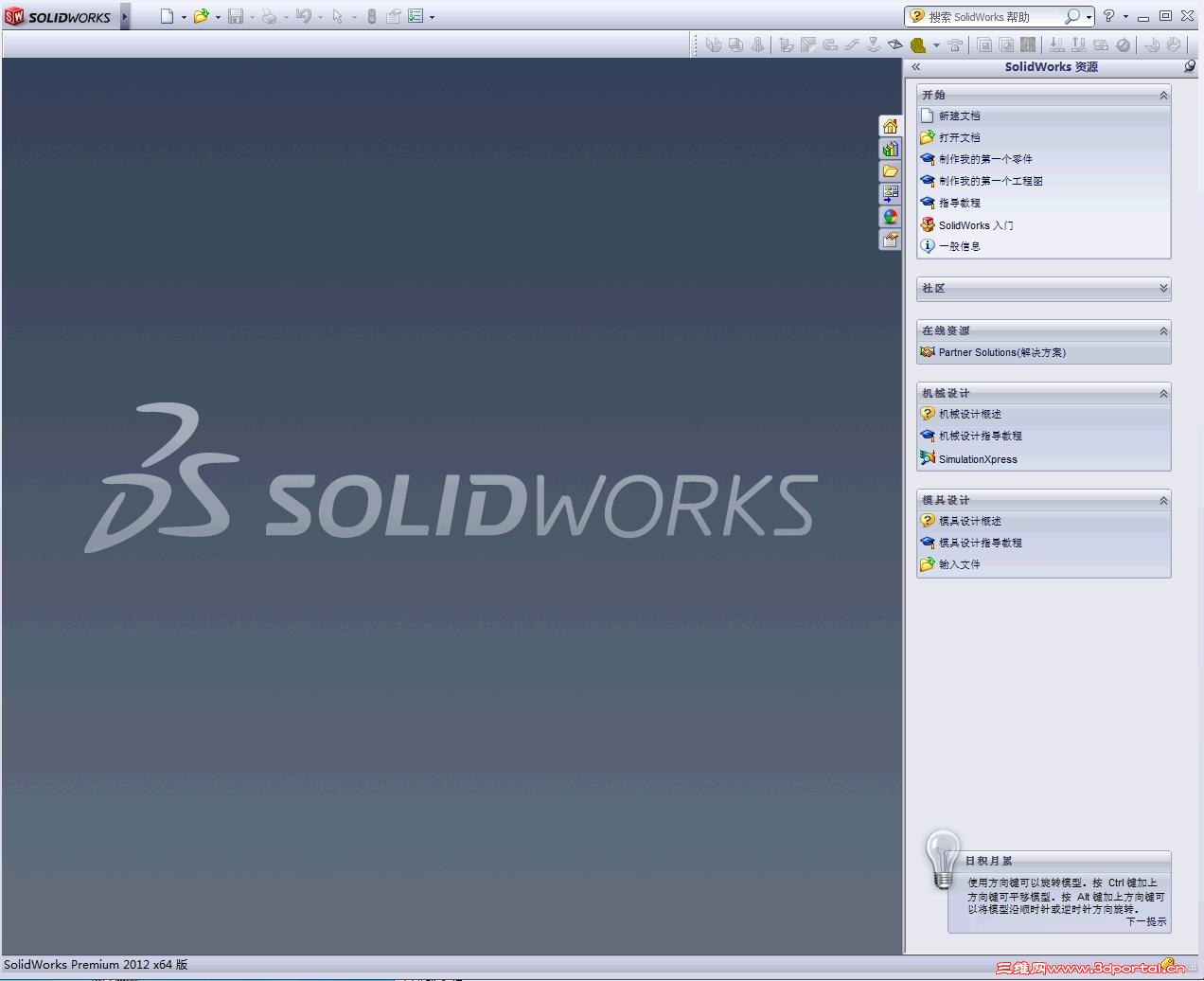Expand the SolidWorks menu flyout arrow
The image size is (1204, 981).
click(x=125, y=17)
